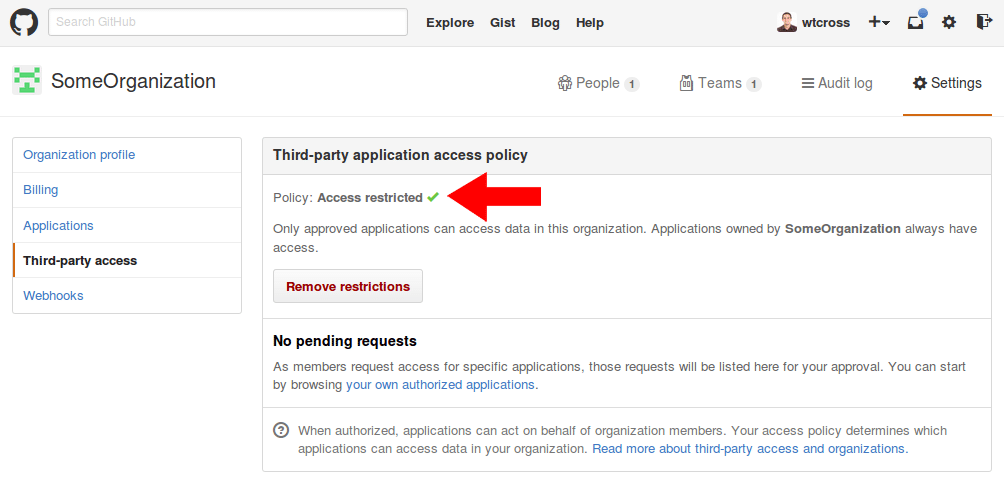This screenshot has width=1004, height=485.
Task: Open the notifications inbox icon
Action: click(x=916, y=22)
